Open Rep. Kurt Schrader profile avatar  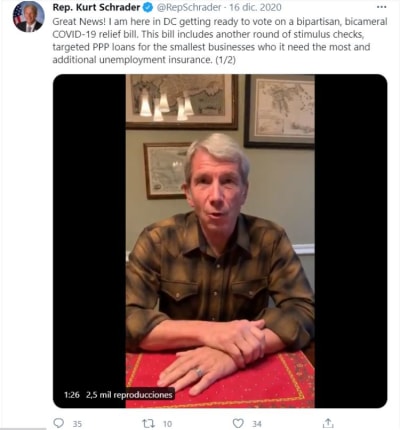28,16
